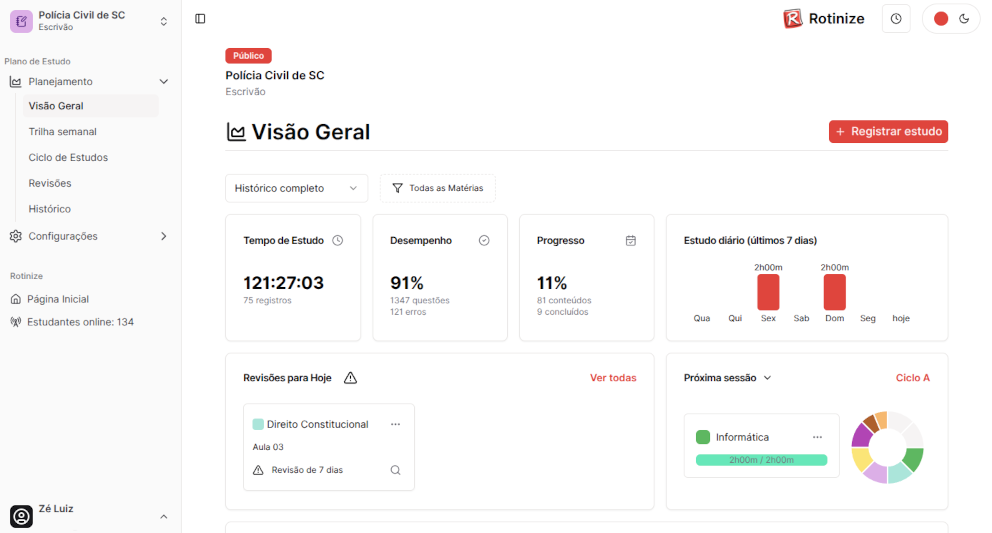Click the Desempenho check circle icon

pyautogui.click(x=484, y=241)
